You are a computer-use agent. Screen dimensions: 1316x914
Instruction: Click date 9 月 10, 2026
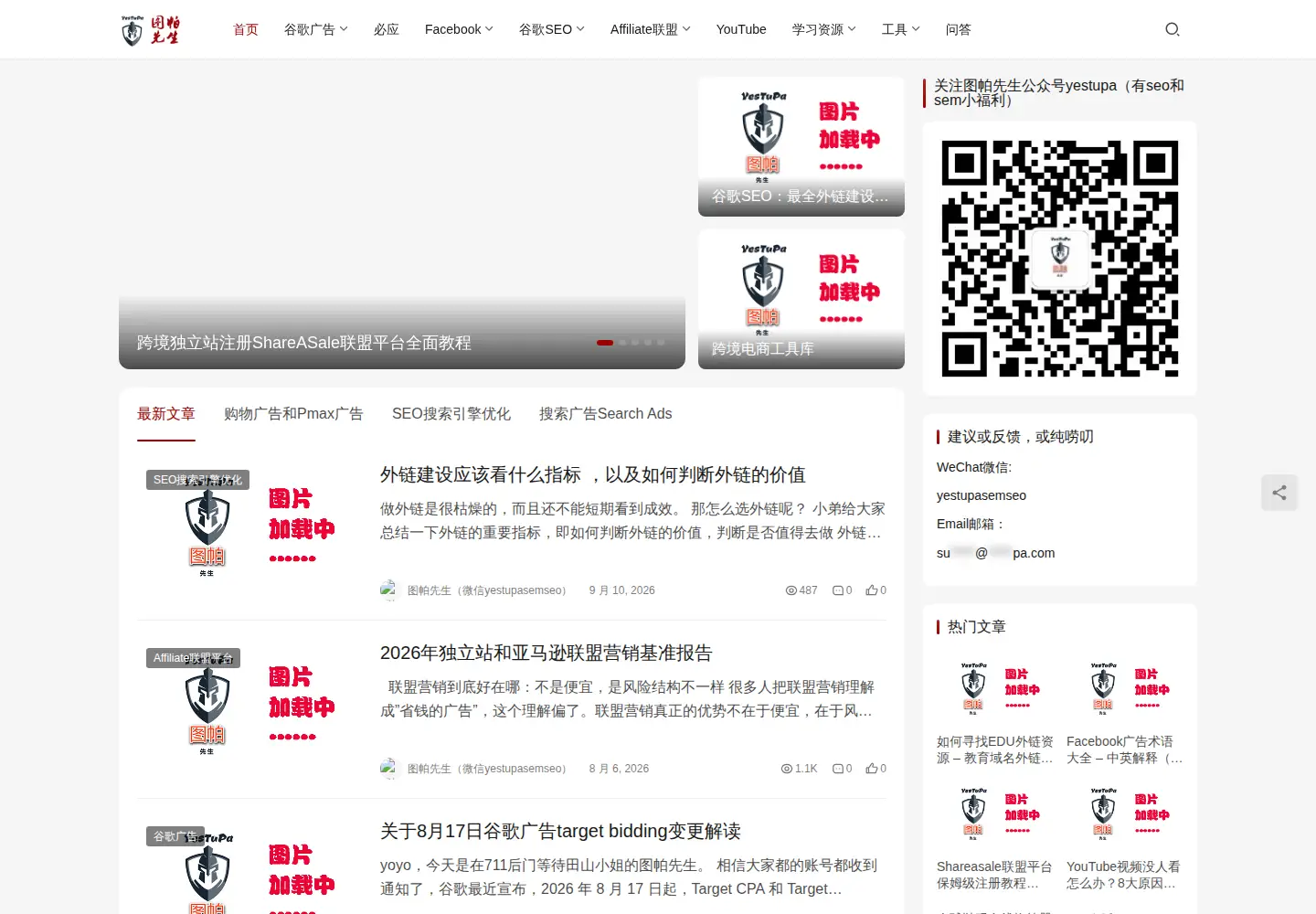(622, 590)
